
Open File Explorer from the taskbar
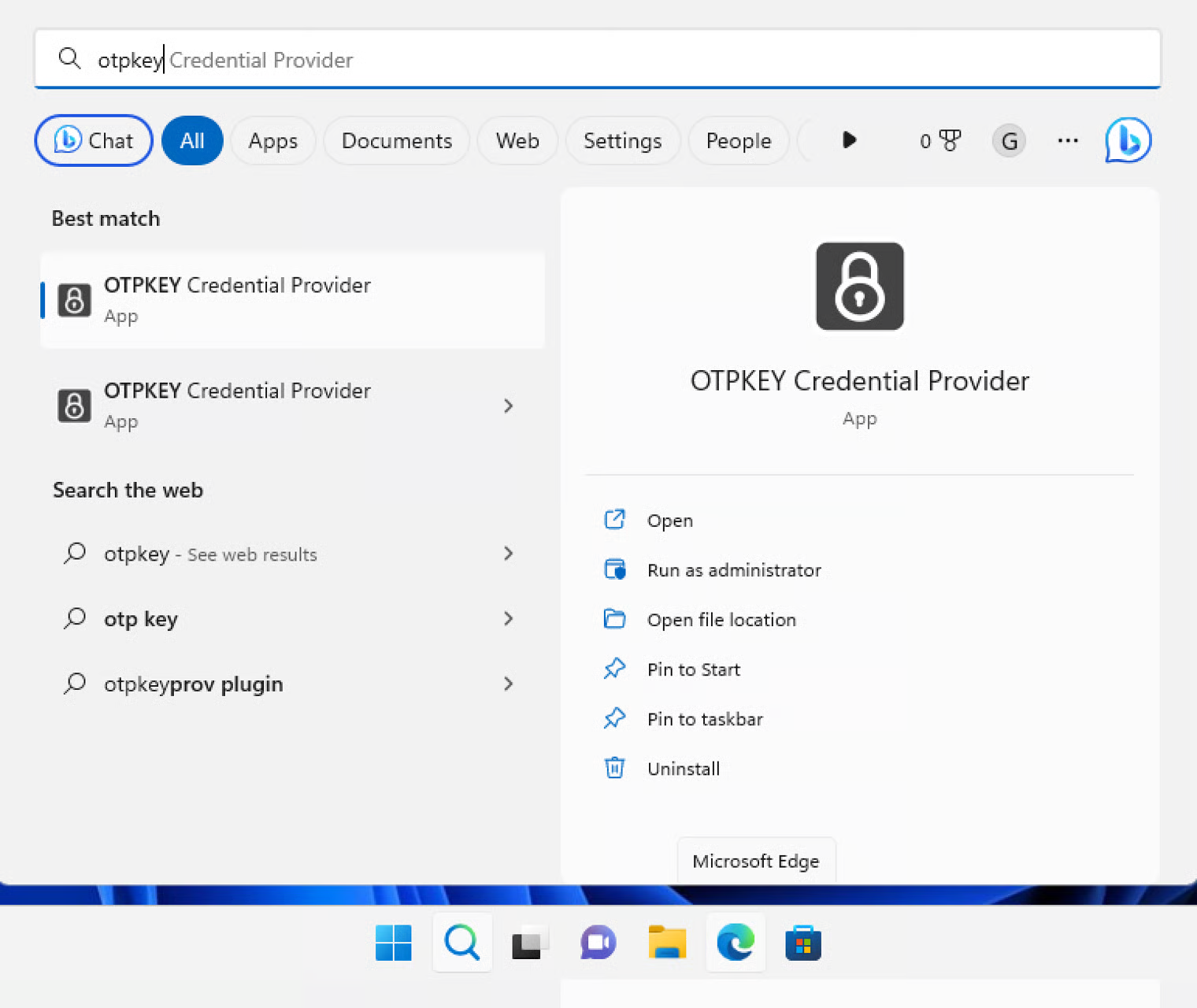click(x=667, y=943)
